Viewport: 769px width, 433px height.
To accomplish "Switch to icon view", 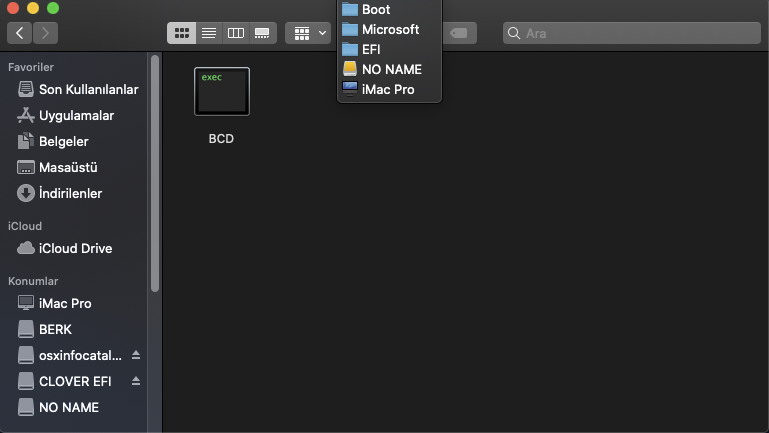I will pos(181,33).
